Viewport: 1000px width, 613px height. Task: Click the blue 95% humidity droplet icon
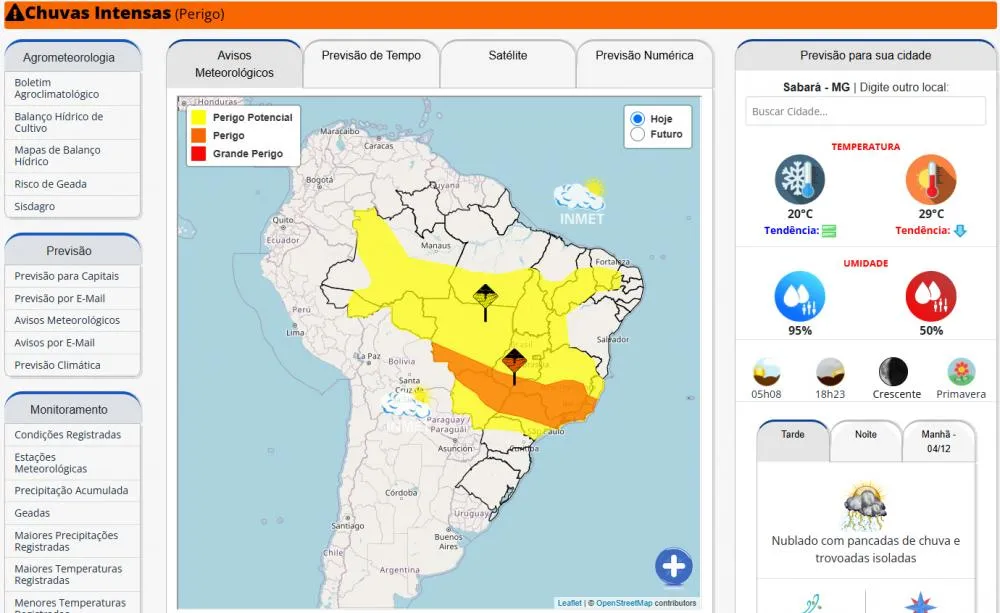(800, 296)
